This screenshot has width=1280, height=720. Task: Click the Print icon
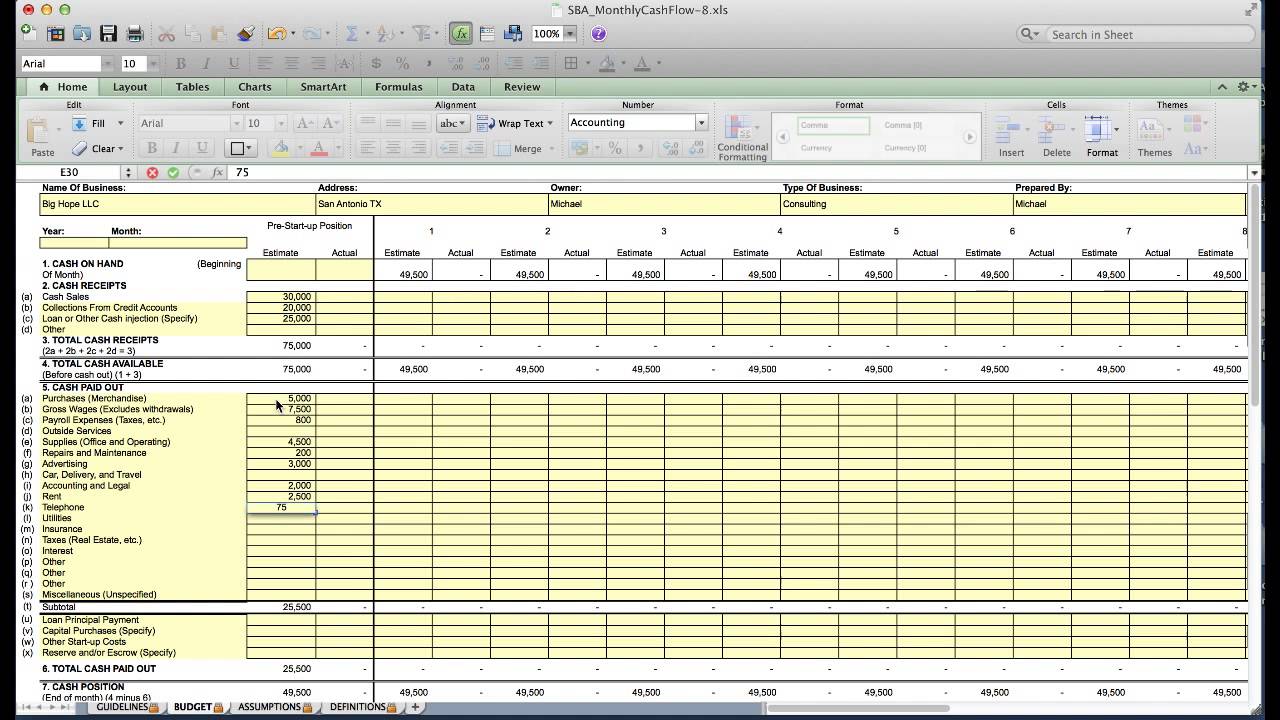point(135,33)
